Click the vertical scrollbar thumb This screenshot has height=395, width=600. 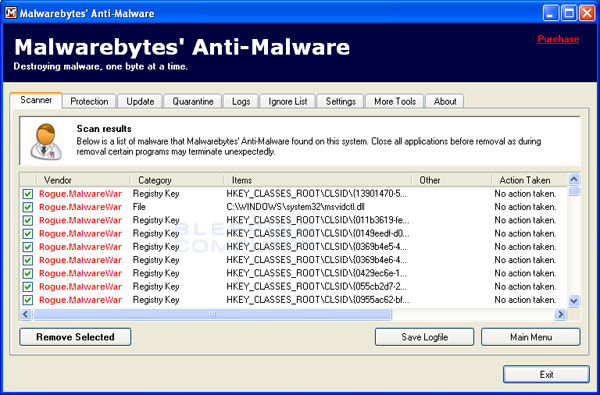pos(574,191)
